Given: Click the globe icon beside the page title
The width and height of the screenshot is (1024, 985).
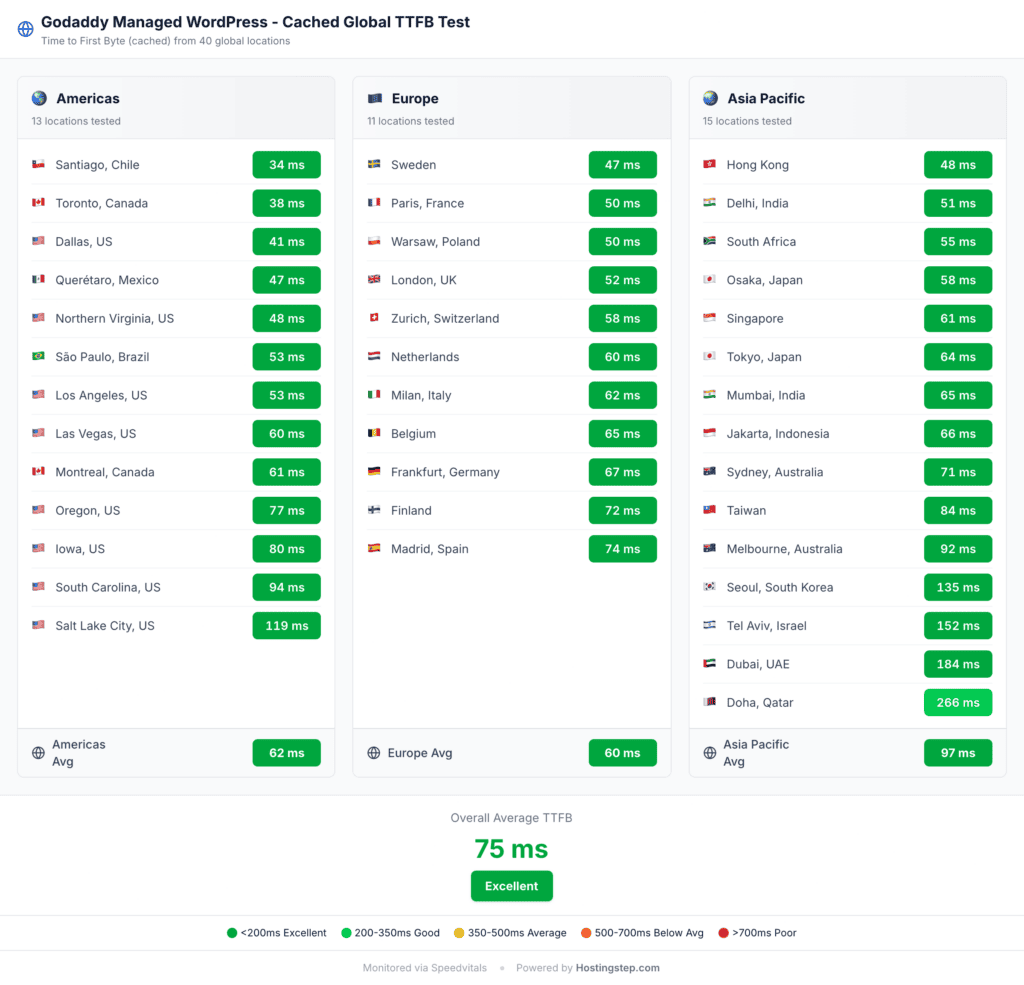Looking at the screenshot, I should click(x=25, y=29).
